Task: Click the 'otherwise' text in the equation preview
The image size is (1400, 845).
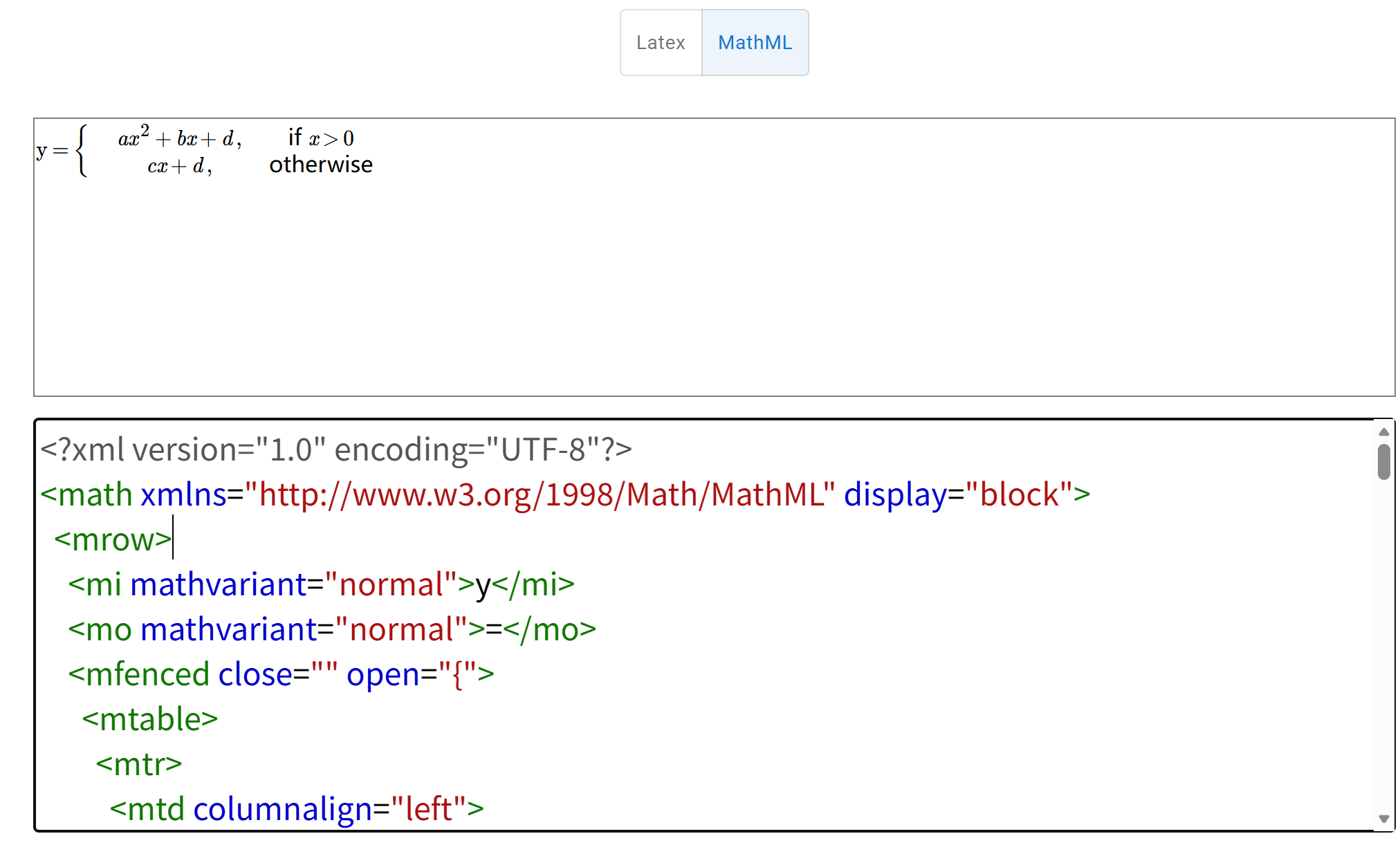Action: point(320,165)
